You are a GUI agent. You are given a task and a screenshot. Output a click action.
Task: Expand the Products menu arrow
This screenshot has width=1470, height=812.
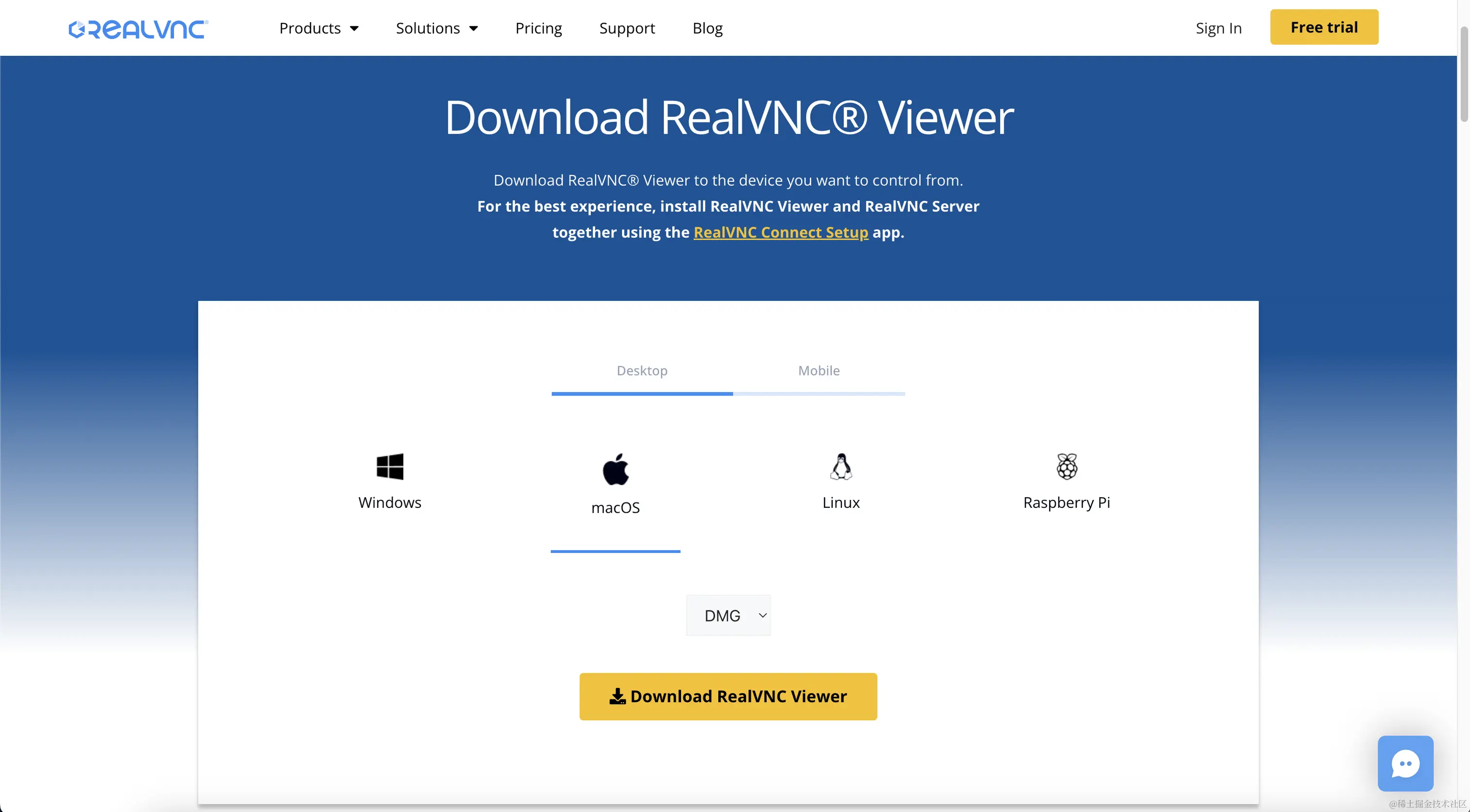(354, 29)
